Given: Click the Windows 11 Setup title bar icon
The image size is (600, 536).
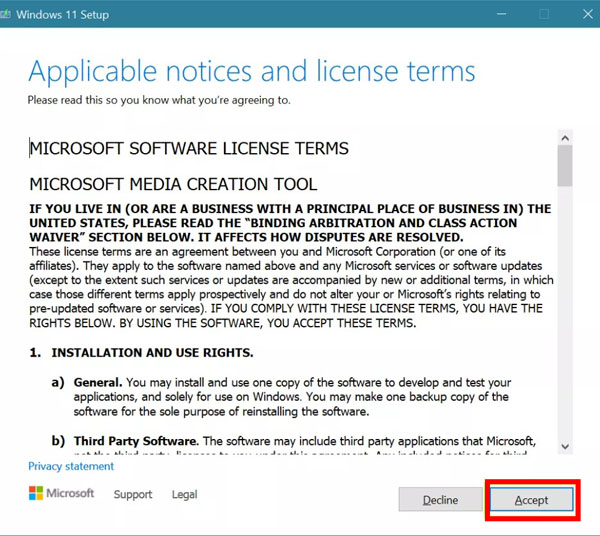Looking at the screenshot, I should [5, 15].
